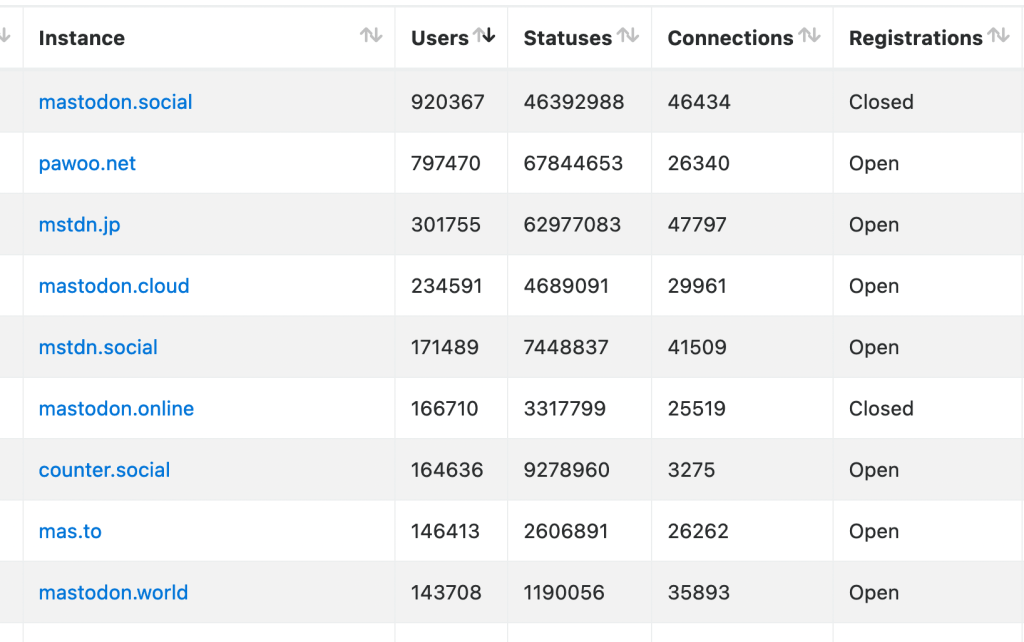Viewport: 1024px width, 642px height.
Task: Open mastodon.cloud instance page
Action: click(114, 286)
